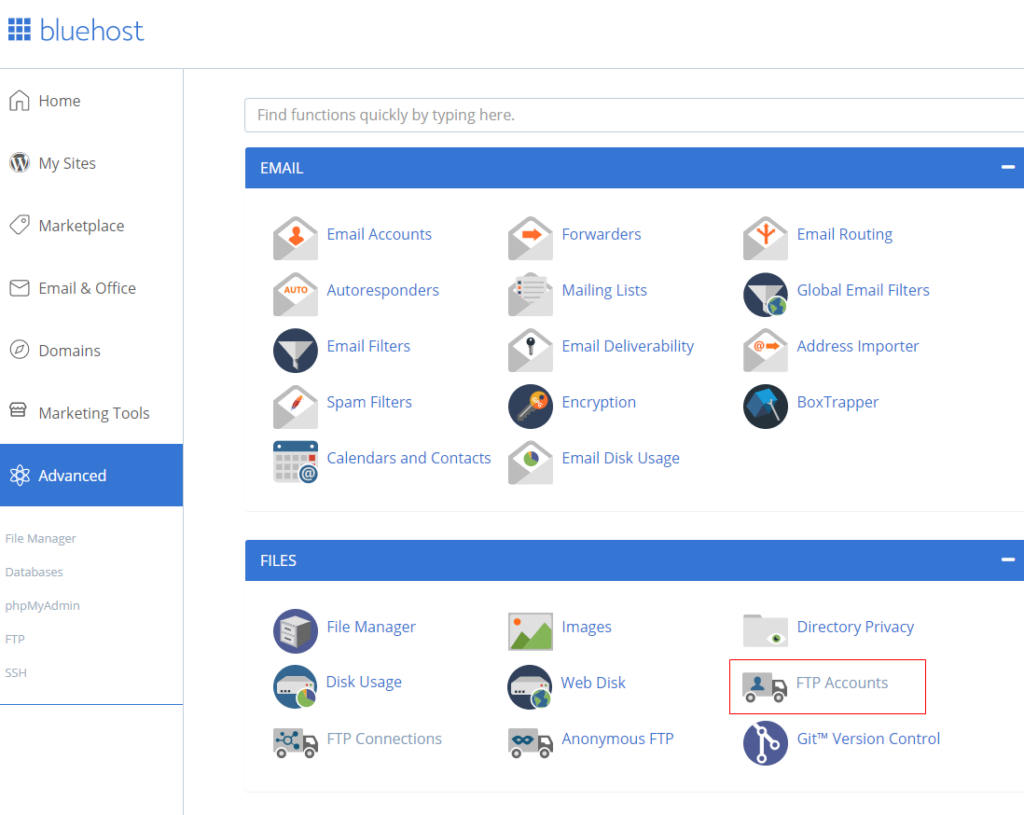Screen dimensions: 1024x815
Task: Click the Email Routing icon
Action: click(765, 238)
